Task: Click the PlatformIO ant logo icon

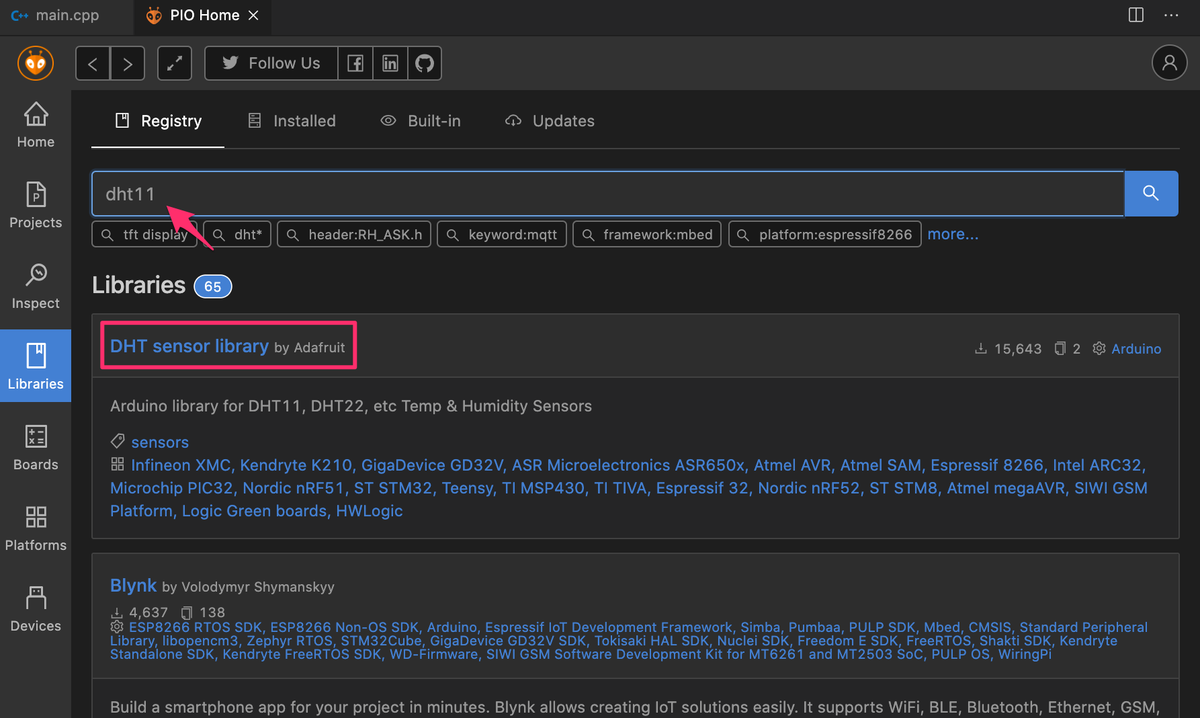Action: click(x=36, y=63)
